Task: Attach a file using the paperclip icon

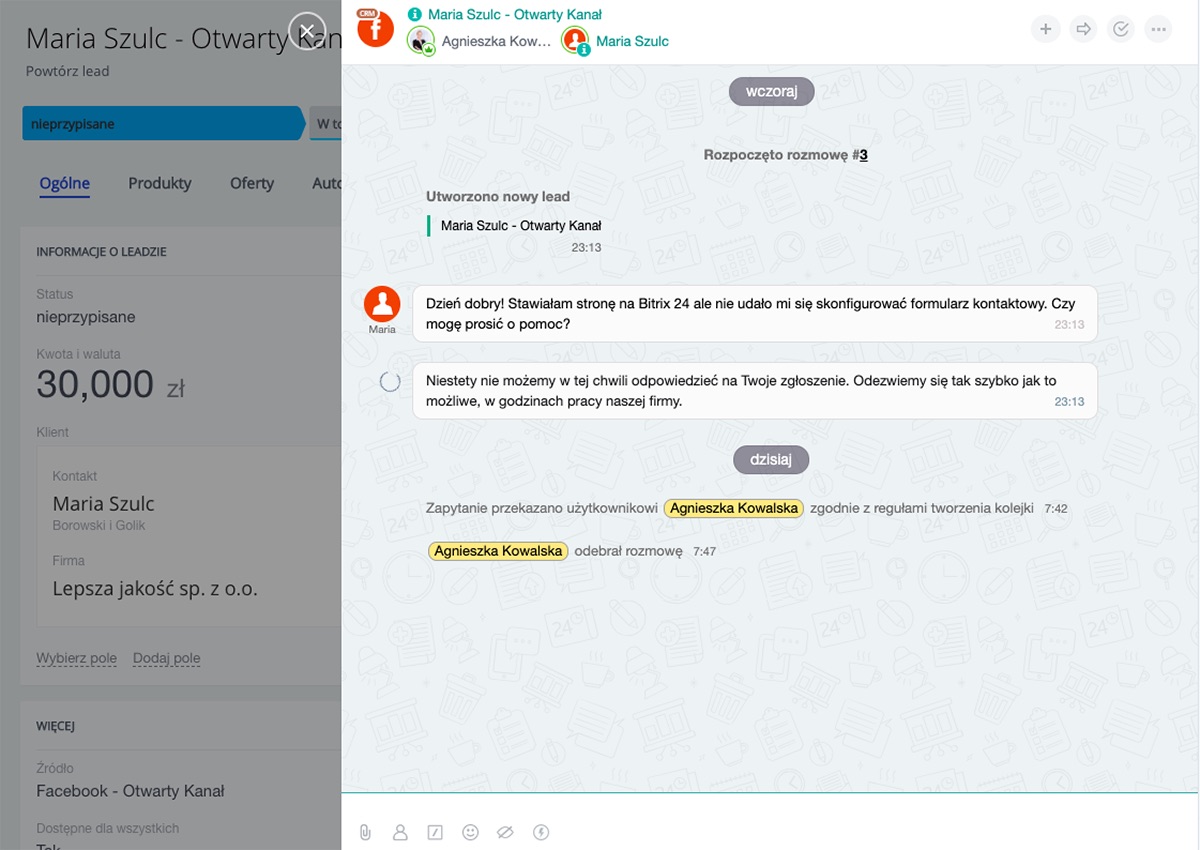Action: coord(365,831)
